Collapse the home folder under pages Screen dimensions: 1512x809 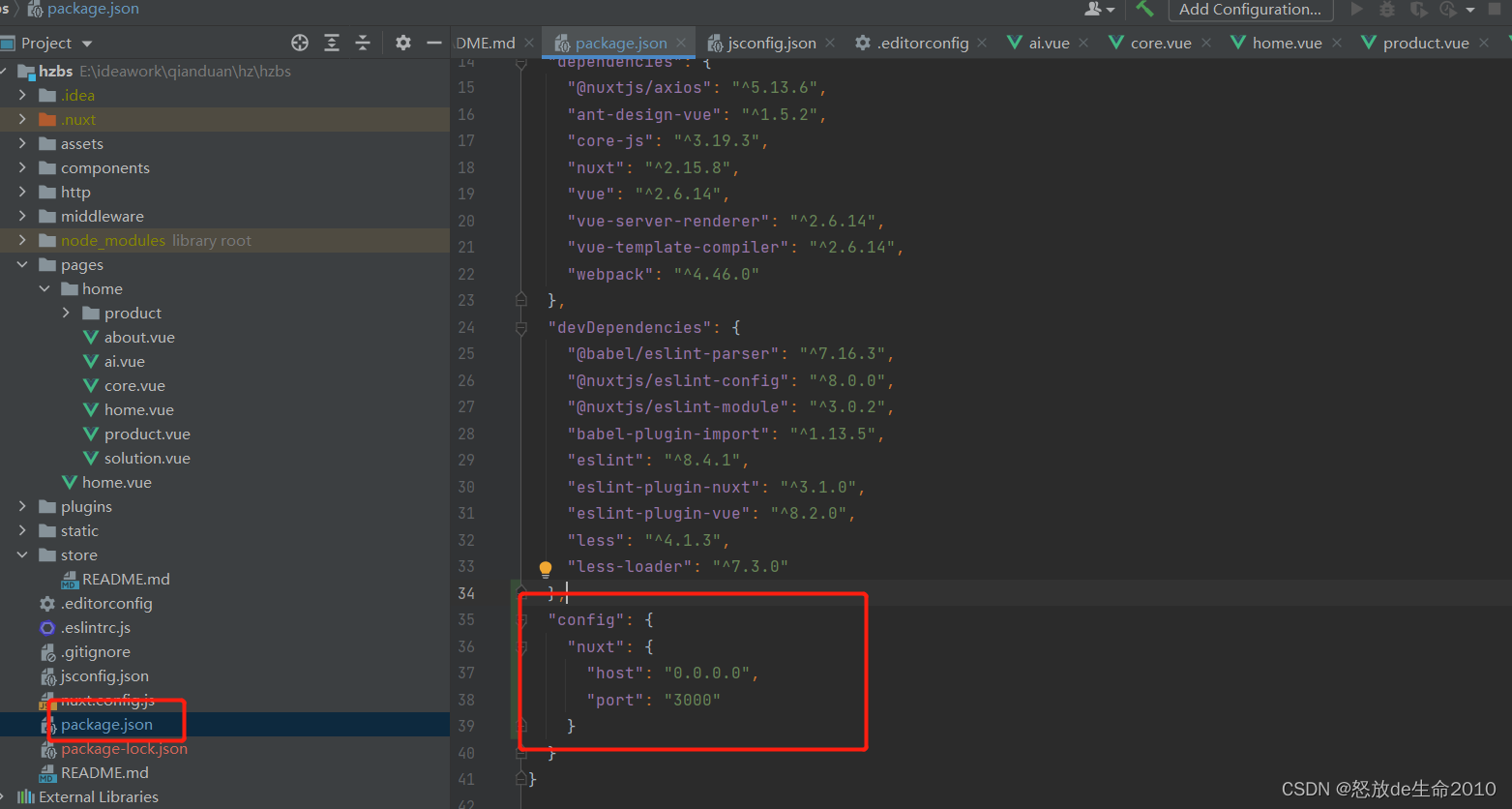(44, 288)
